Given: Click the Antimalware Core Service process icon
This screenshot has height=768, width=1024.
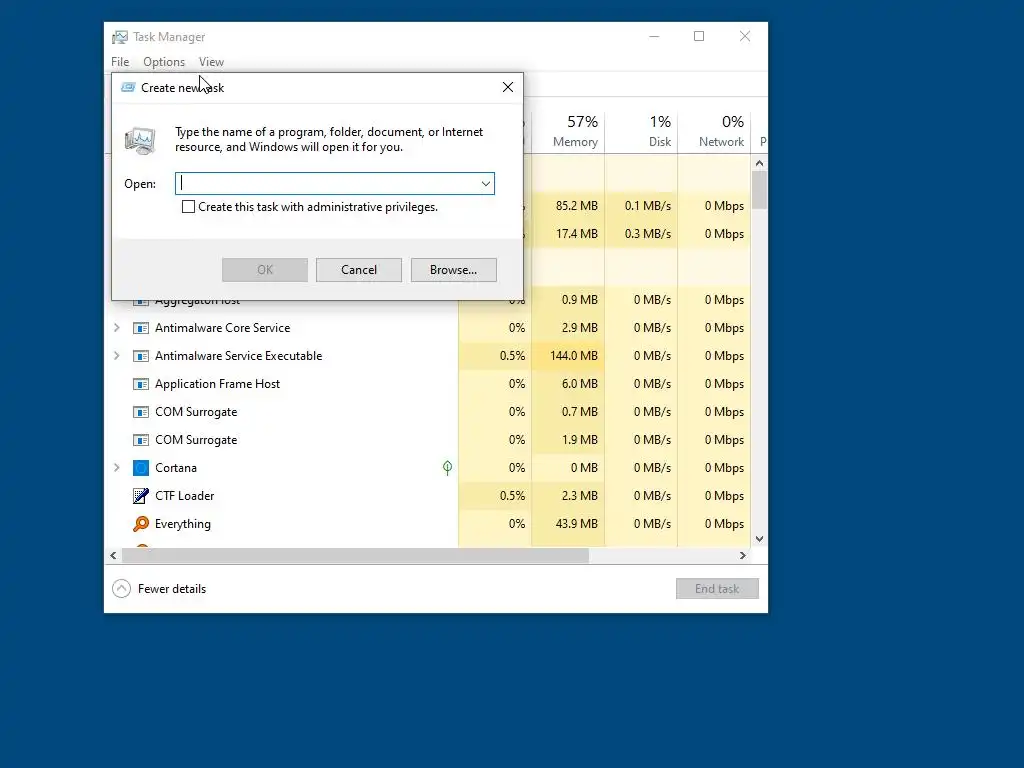Looking at the screenshot, I should 140,328.
